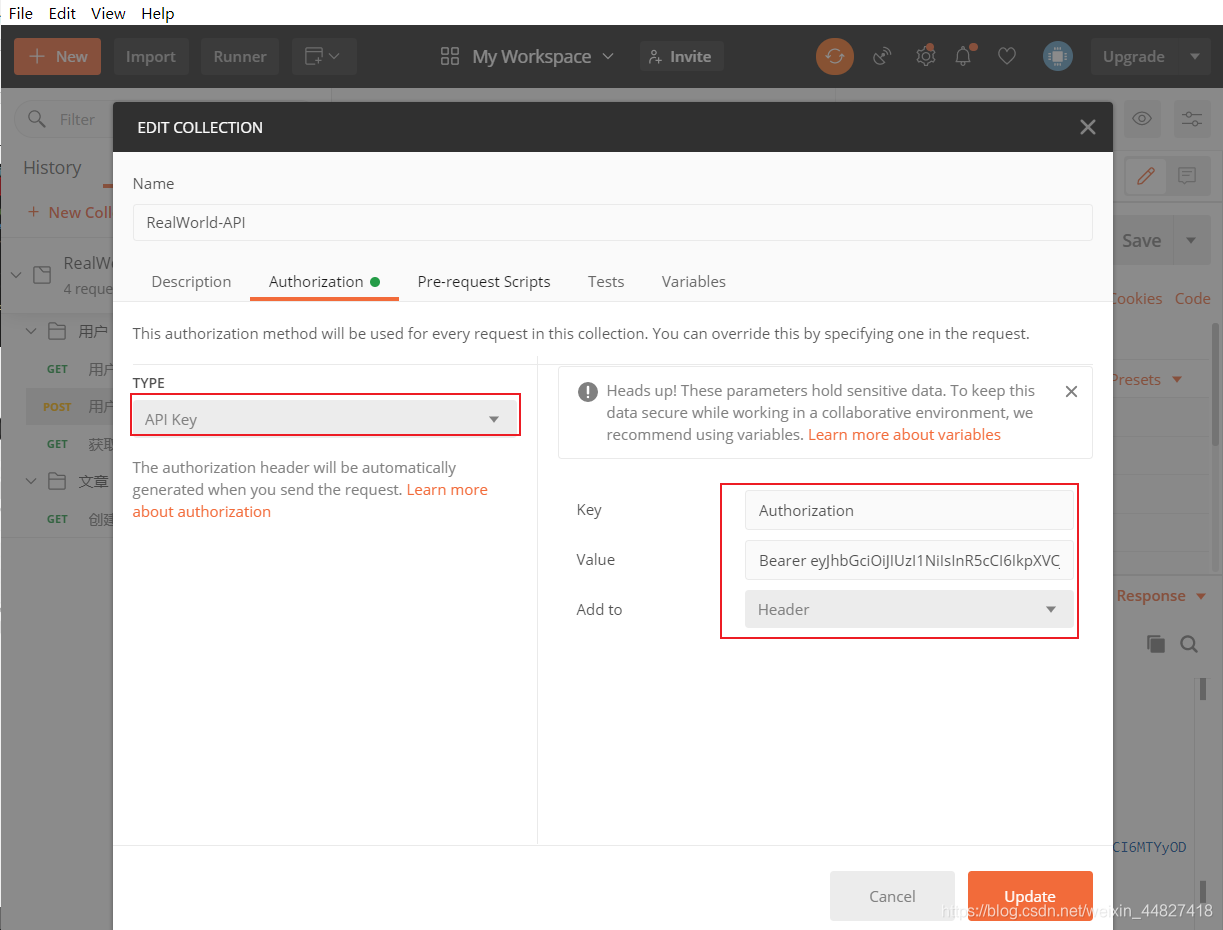The image size is (1223, 930).
Task: Open the Upgrade dropdown arrow
Action: tap(1195, 57)
